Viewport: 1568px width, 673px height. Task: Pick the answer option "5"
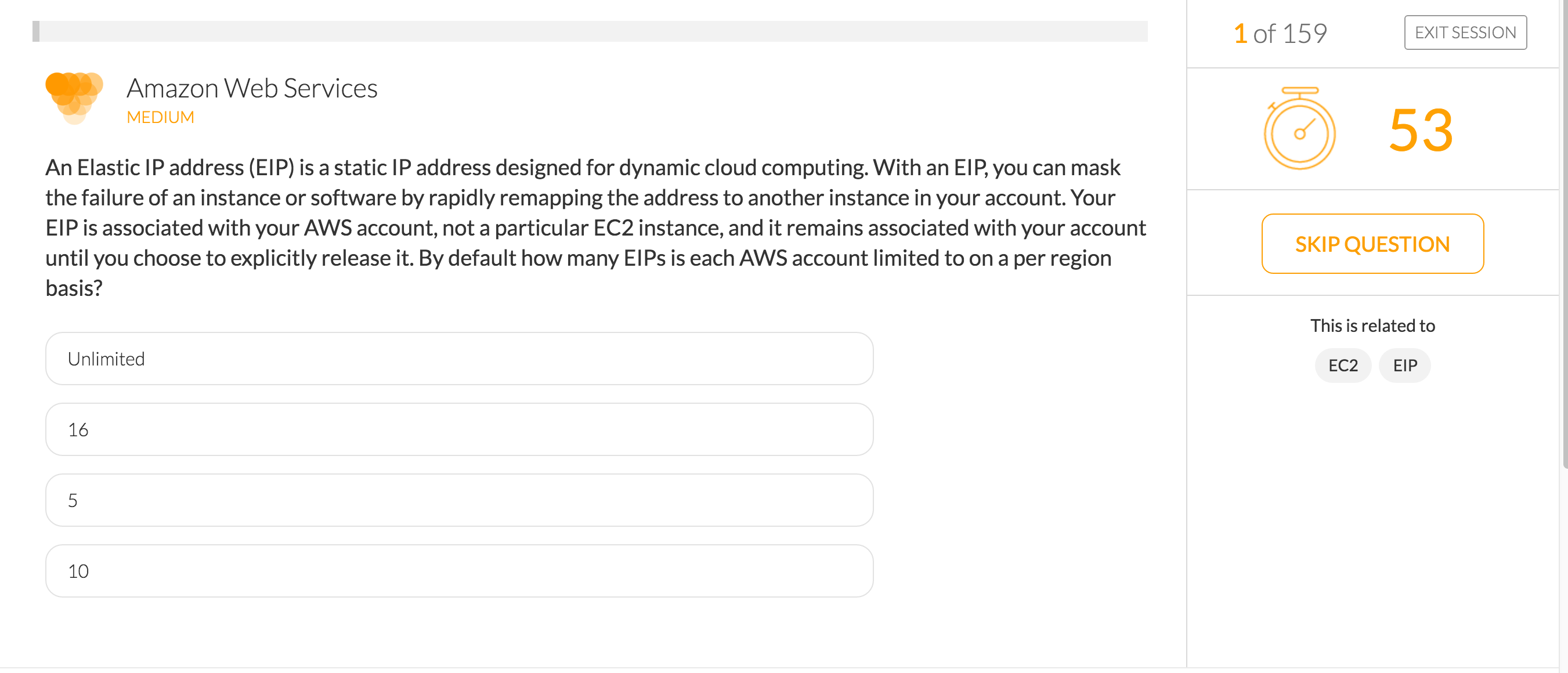[459, 500]
